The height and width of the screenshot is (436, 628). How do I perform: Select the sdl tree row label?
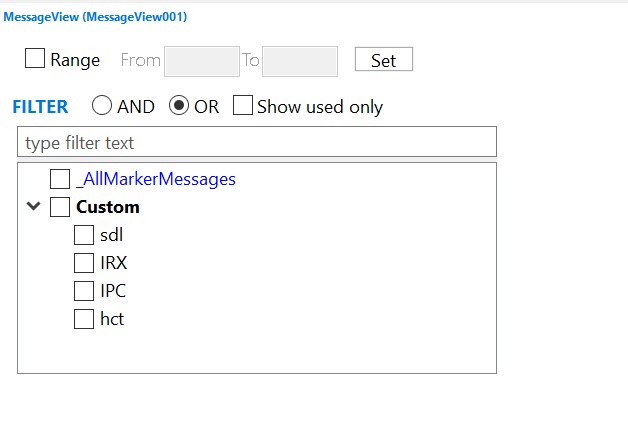(x=111, y=235)
